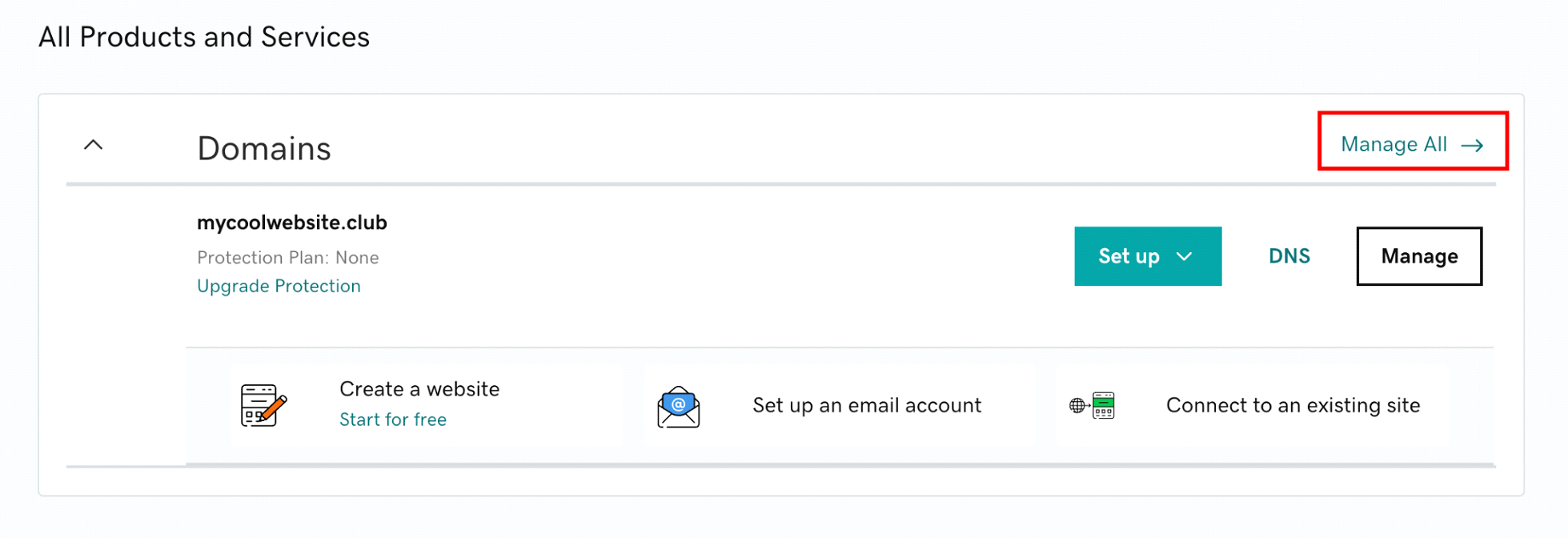This screenshot has width=1568, height=538.
Task: Click the globe-to-site icon for connecting a site
Action: point(1091,405)
